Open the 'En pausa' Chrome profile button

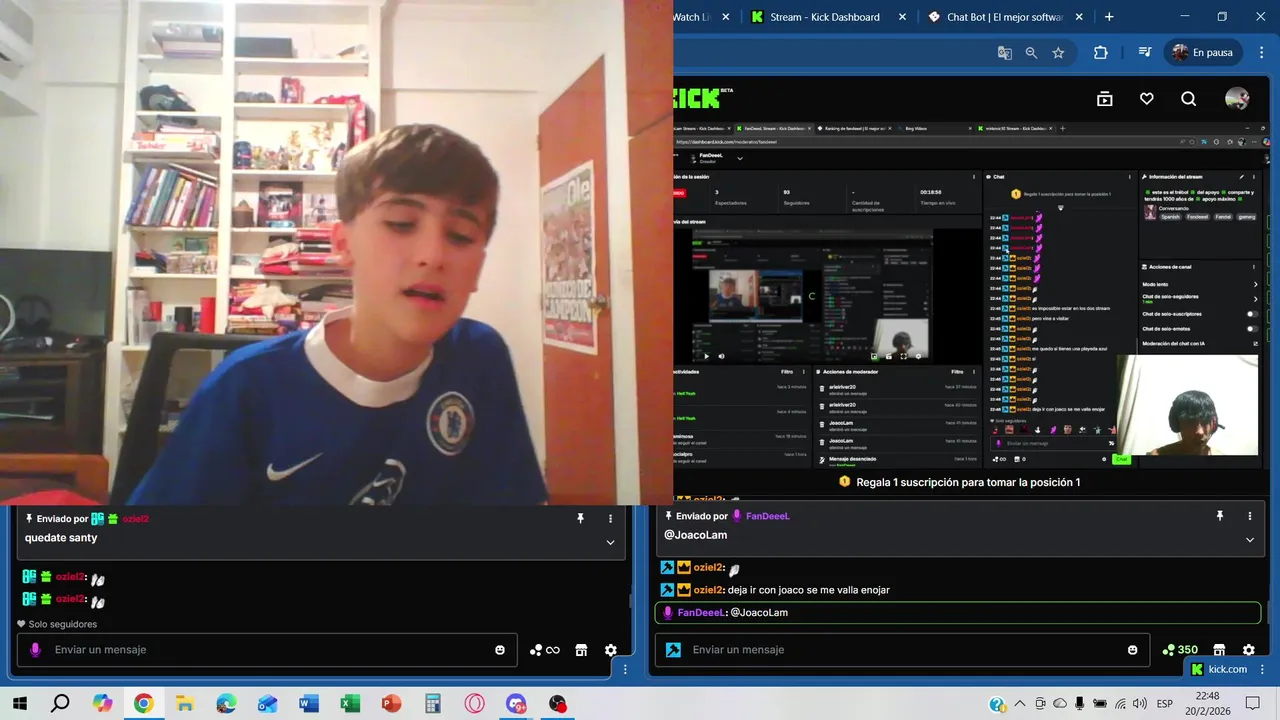click(x=1203, y=53)
